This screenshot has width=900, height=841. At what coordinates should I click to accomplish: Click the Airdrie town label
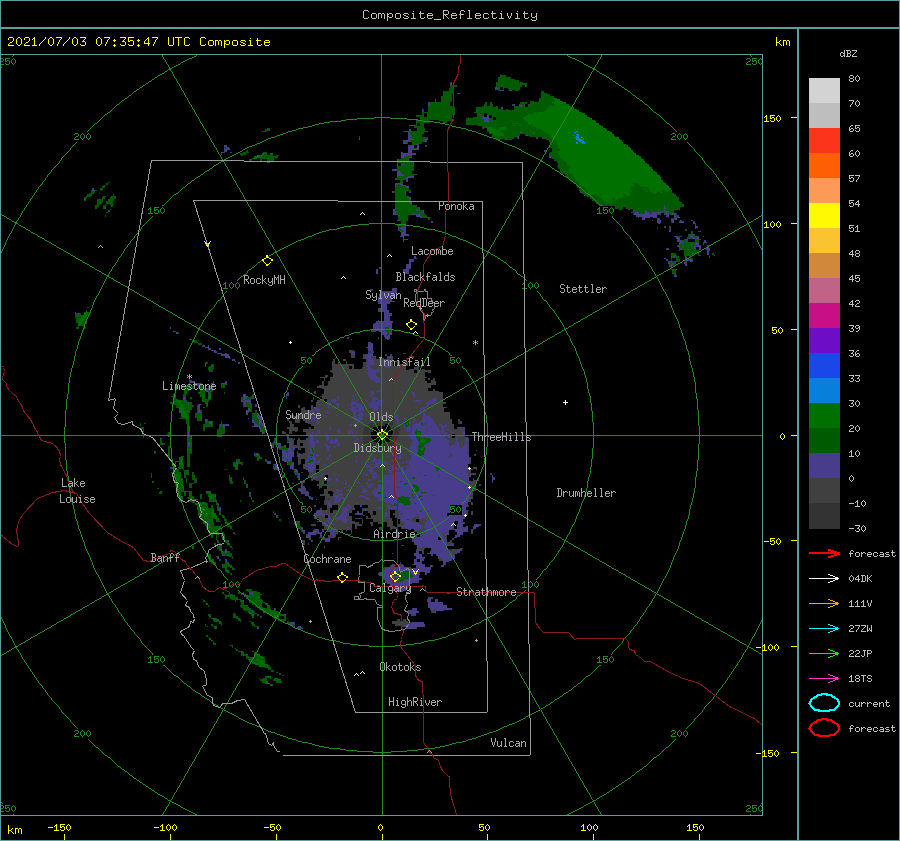click(x=394, y=534)
